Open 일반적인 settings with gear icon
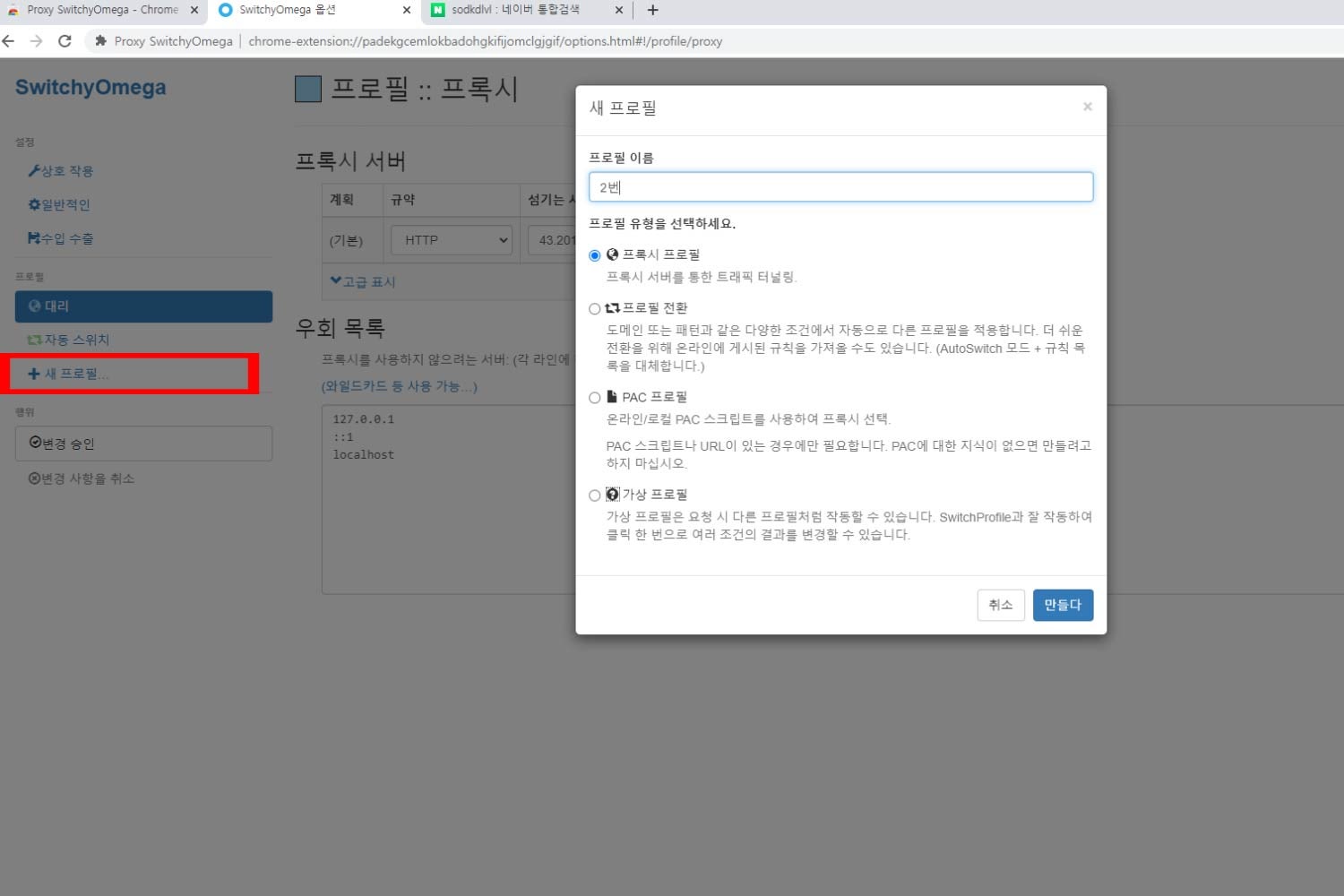The image size is (1344, 896). coord(59,205)
